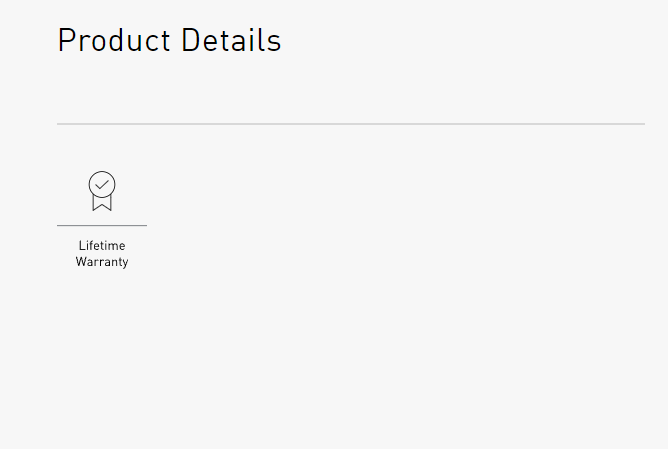The height and width of the screenshot is (449, 668).
Task: Select the Lifetime Warranty label text
Action: (x=102, y=254)
